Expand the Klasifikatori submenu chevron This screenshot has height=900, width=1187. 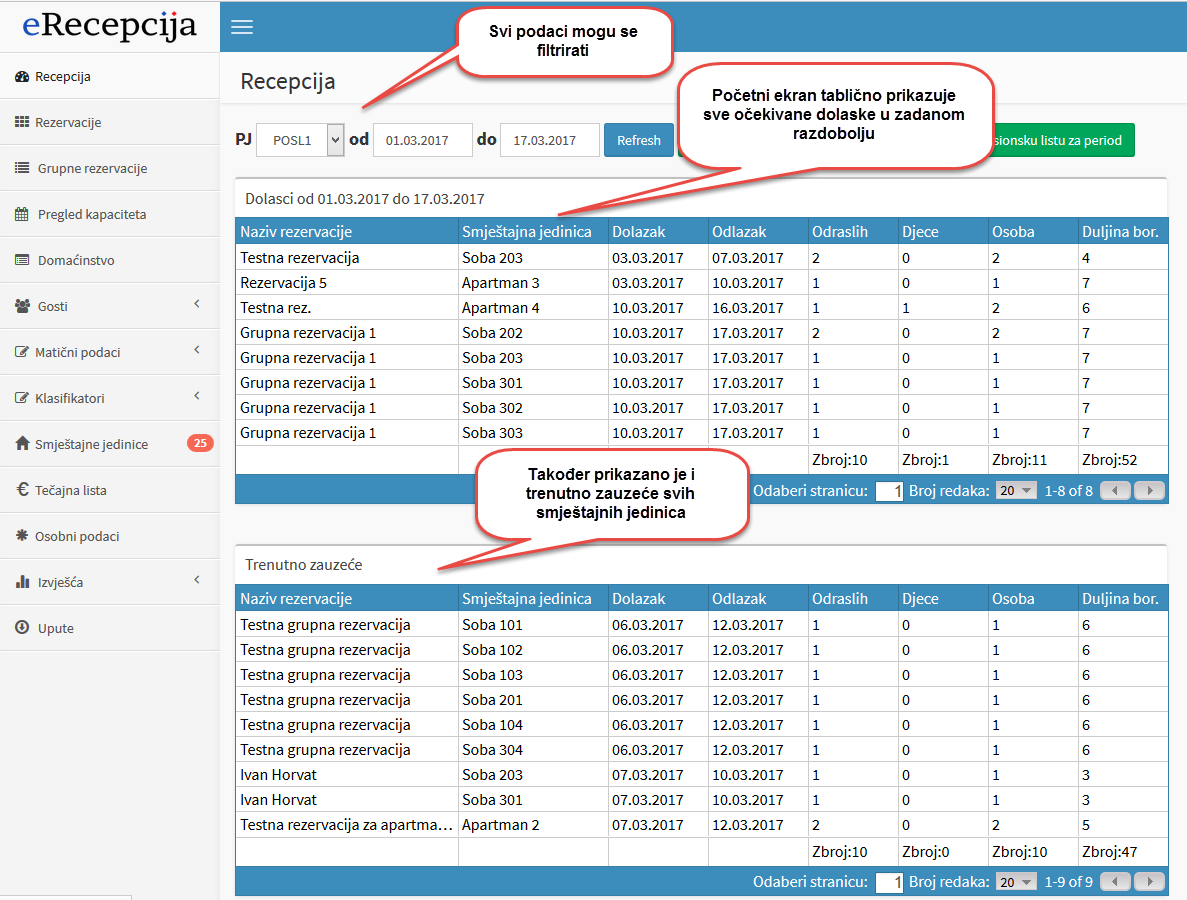(197, 396)
